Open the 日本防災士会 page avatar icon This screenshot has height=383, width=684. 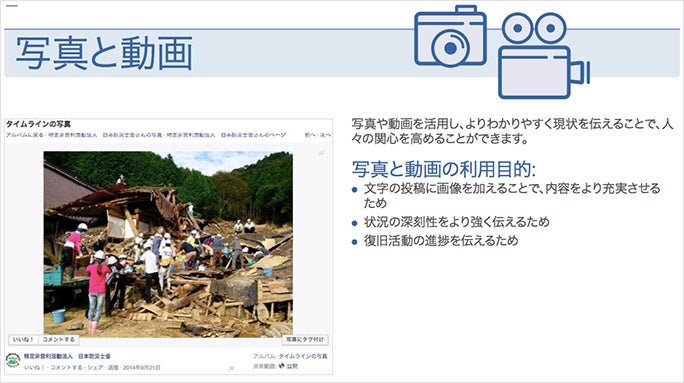tap(13, 361)
